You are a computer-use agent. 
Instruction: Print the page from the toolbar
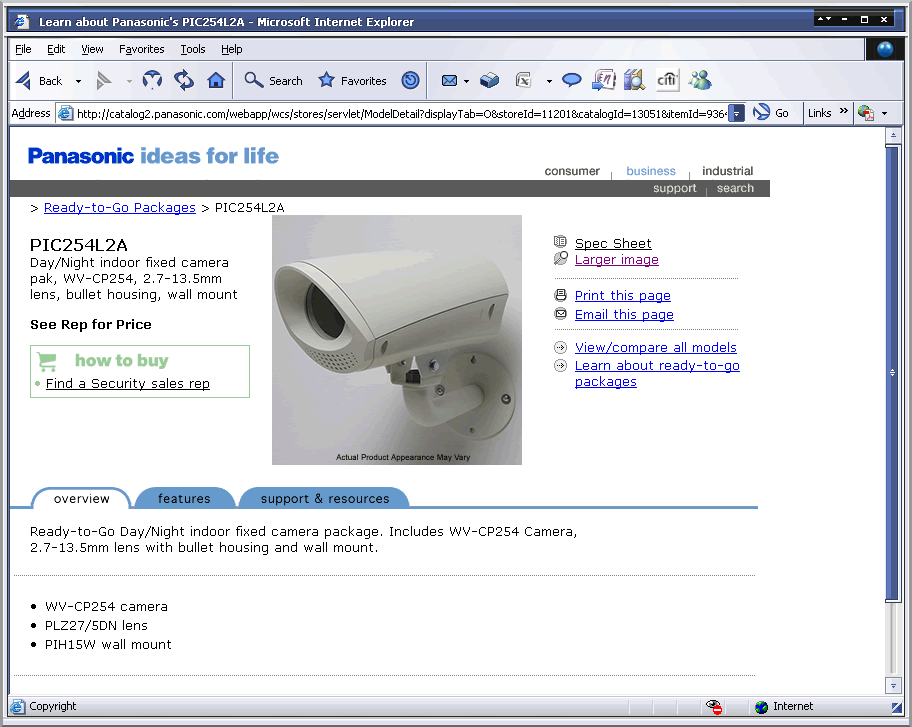[x=489, y=80]
